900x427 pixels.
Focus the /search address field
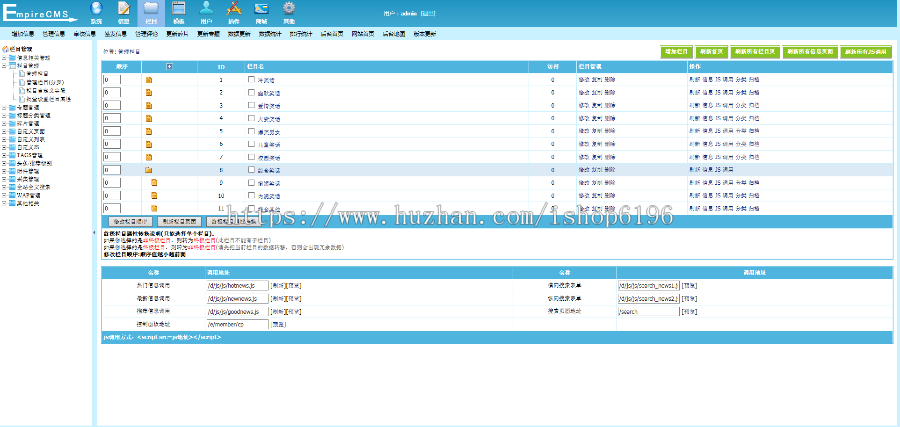click(x=649, y=311)
